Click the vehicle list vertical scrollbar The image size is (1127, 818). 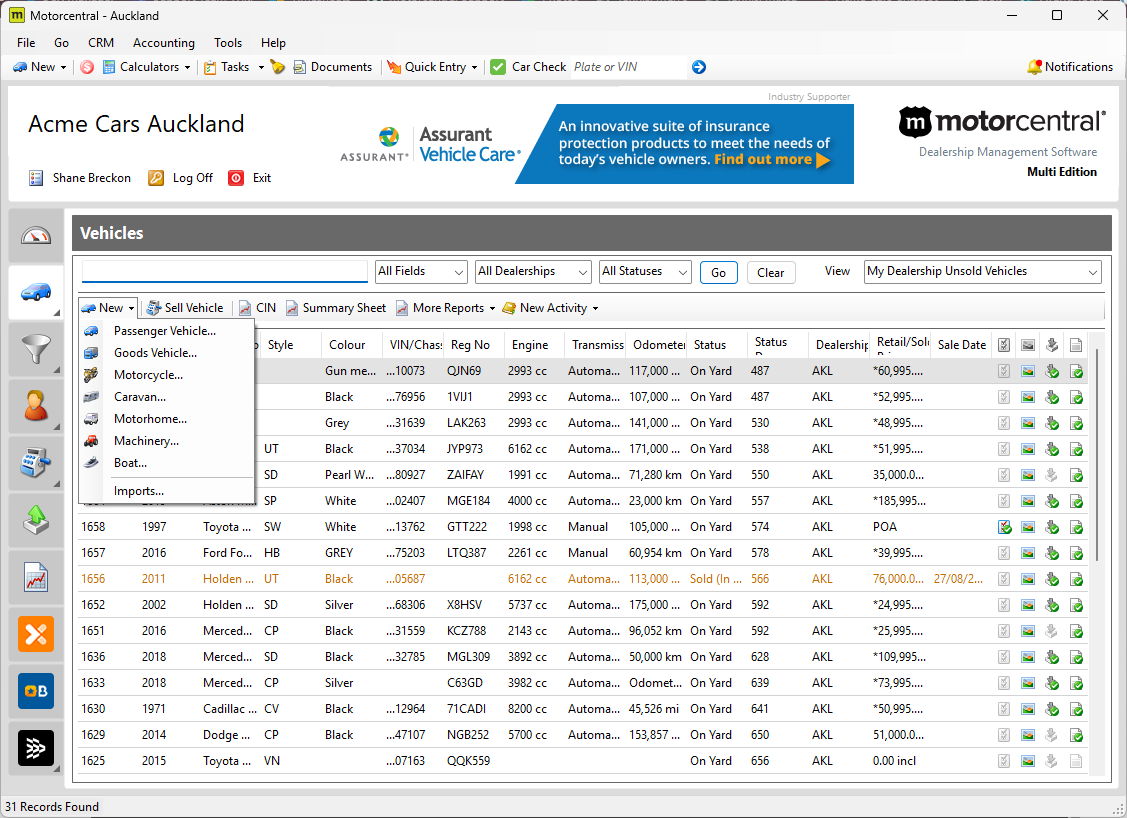pyautogui.click(x=1096, y=454)
